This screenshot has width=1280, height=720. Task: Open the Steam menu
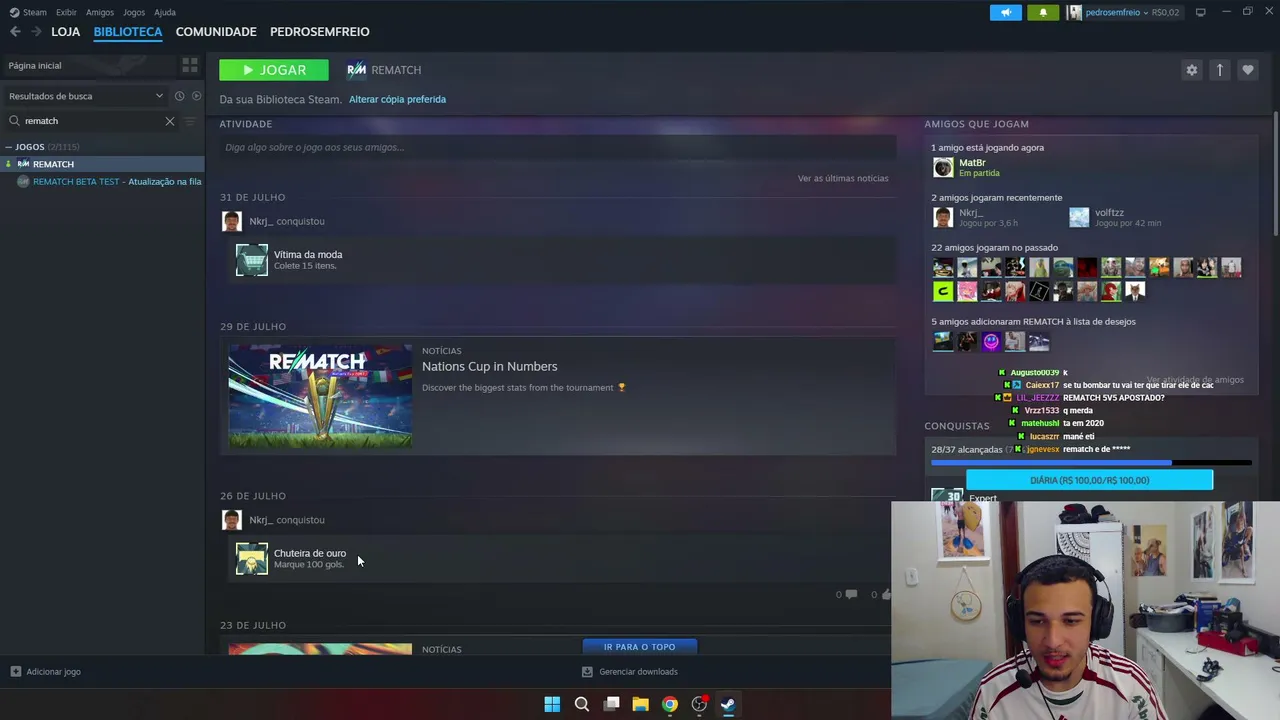click(35, 12)
